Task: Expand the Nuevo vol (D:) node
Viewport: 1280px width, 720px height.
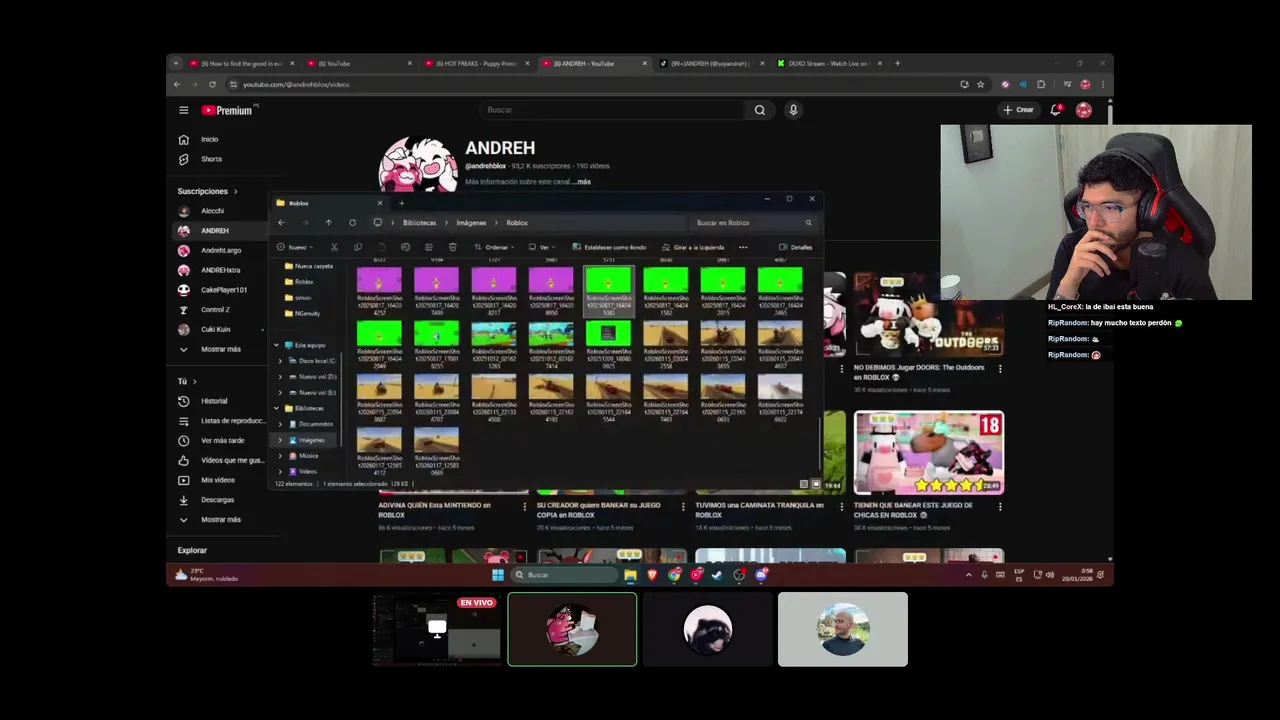Action: (280, 377)
